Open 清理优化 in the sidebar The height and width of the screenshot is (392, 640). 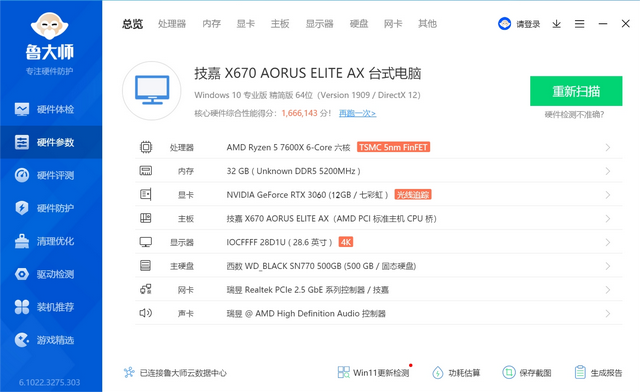(x=51, y=241)
